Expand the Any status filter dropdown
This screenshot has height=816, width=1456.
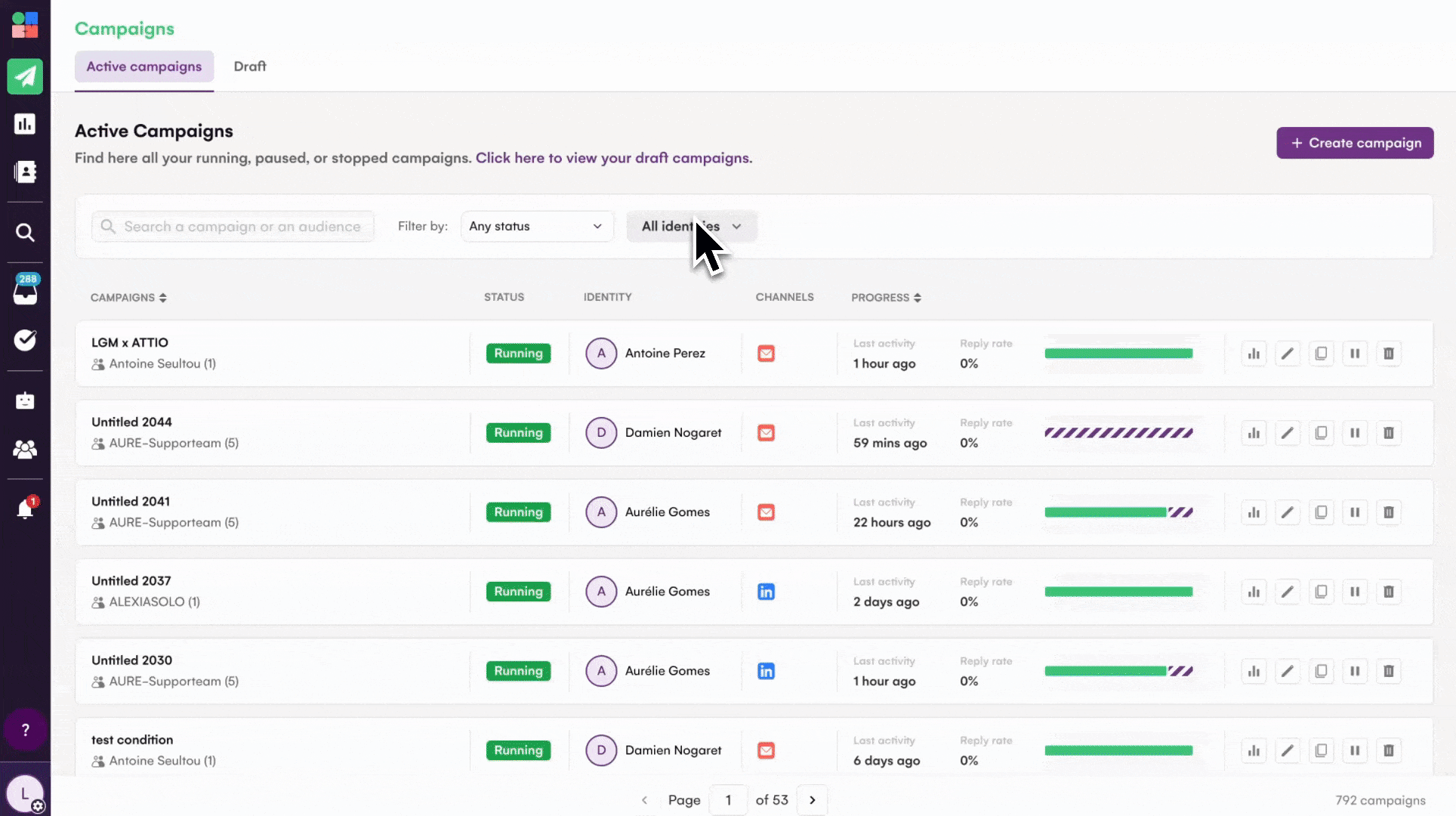coord(536,227)
